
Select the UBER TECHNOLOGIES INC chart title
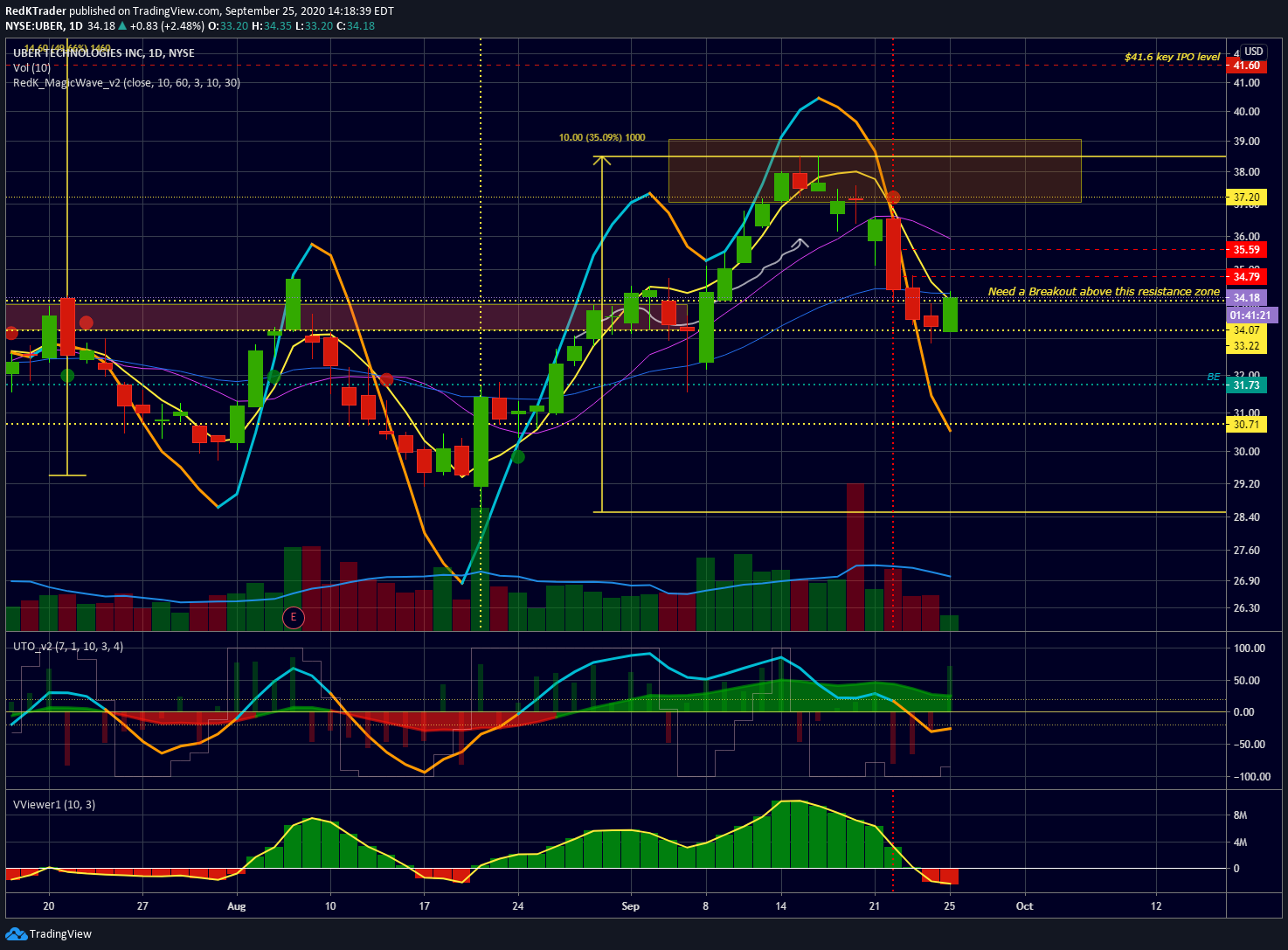(104, 53)
